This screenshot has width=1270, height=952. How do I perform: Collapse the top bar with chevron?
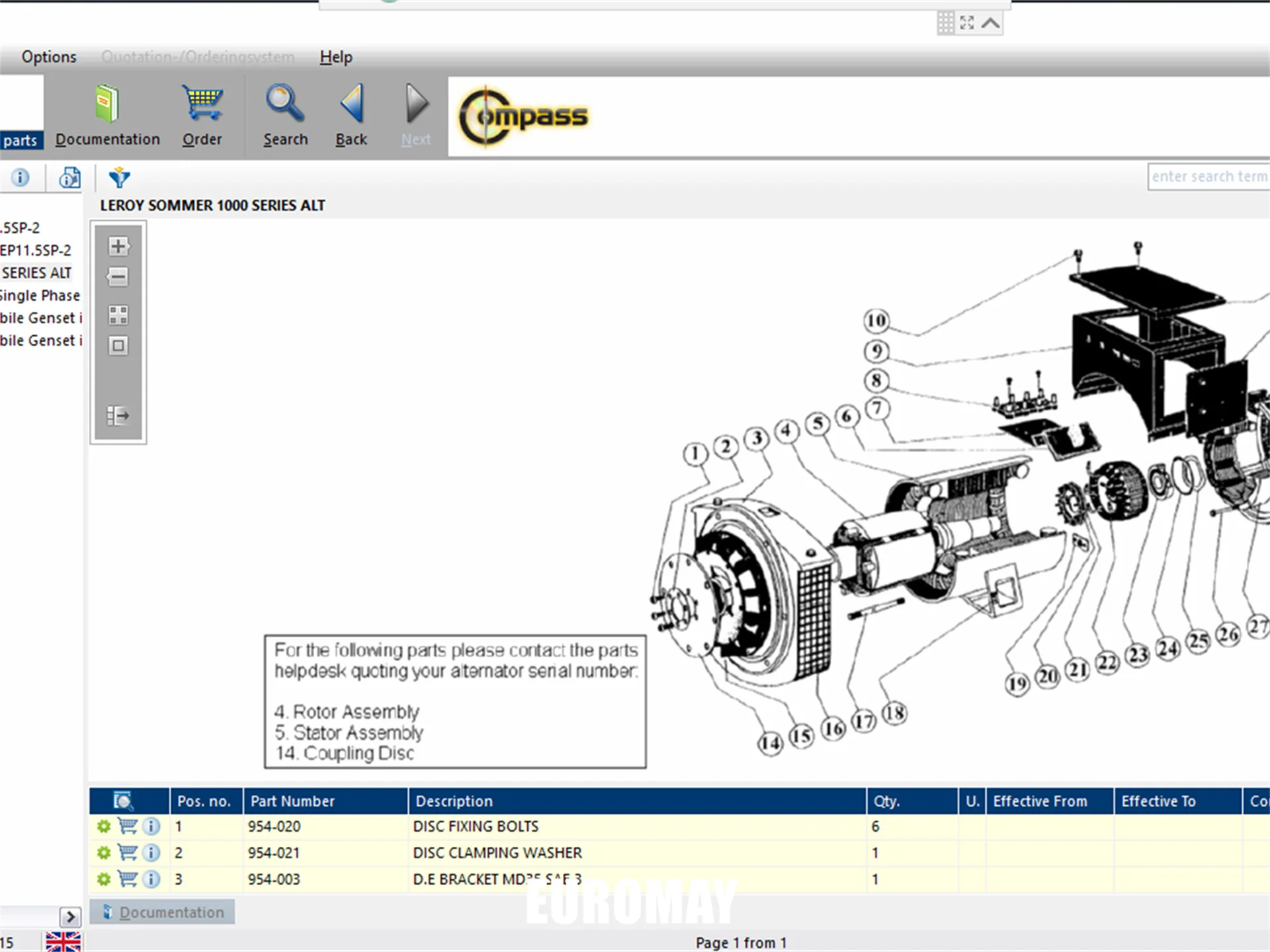990,23
